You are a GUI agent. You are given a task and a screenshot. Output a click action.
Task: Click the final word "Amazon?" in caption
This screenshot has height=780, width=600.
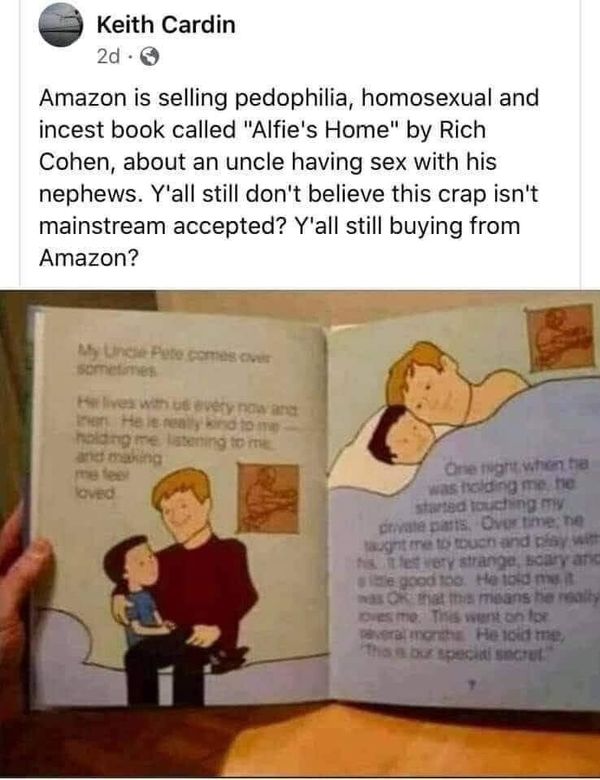point(88,258)
